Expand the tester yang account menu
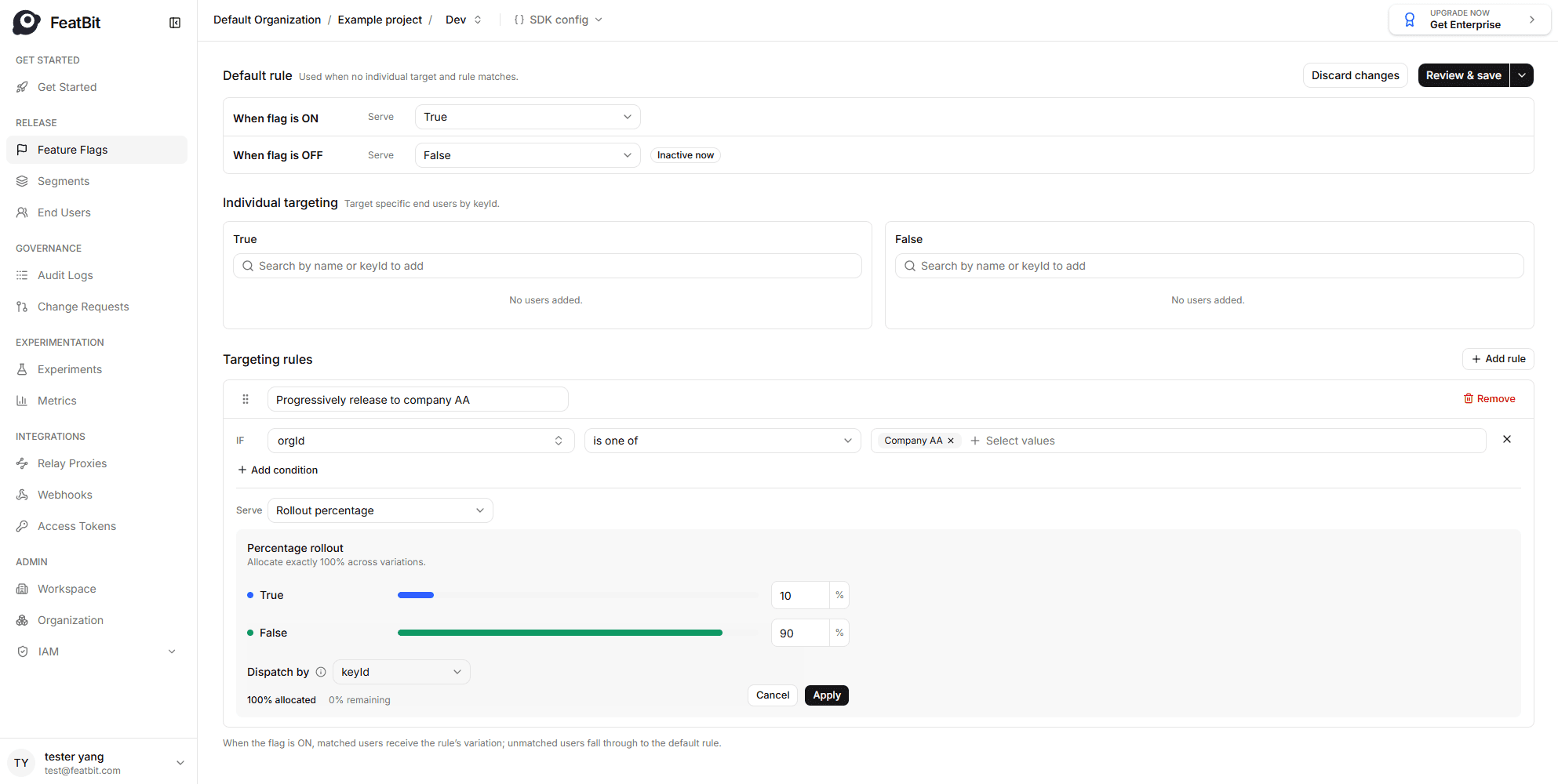1558x784 pixels. (x=180, y=763)
